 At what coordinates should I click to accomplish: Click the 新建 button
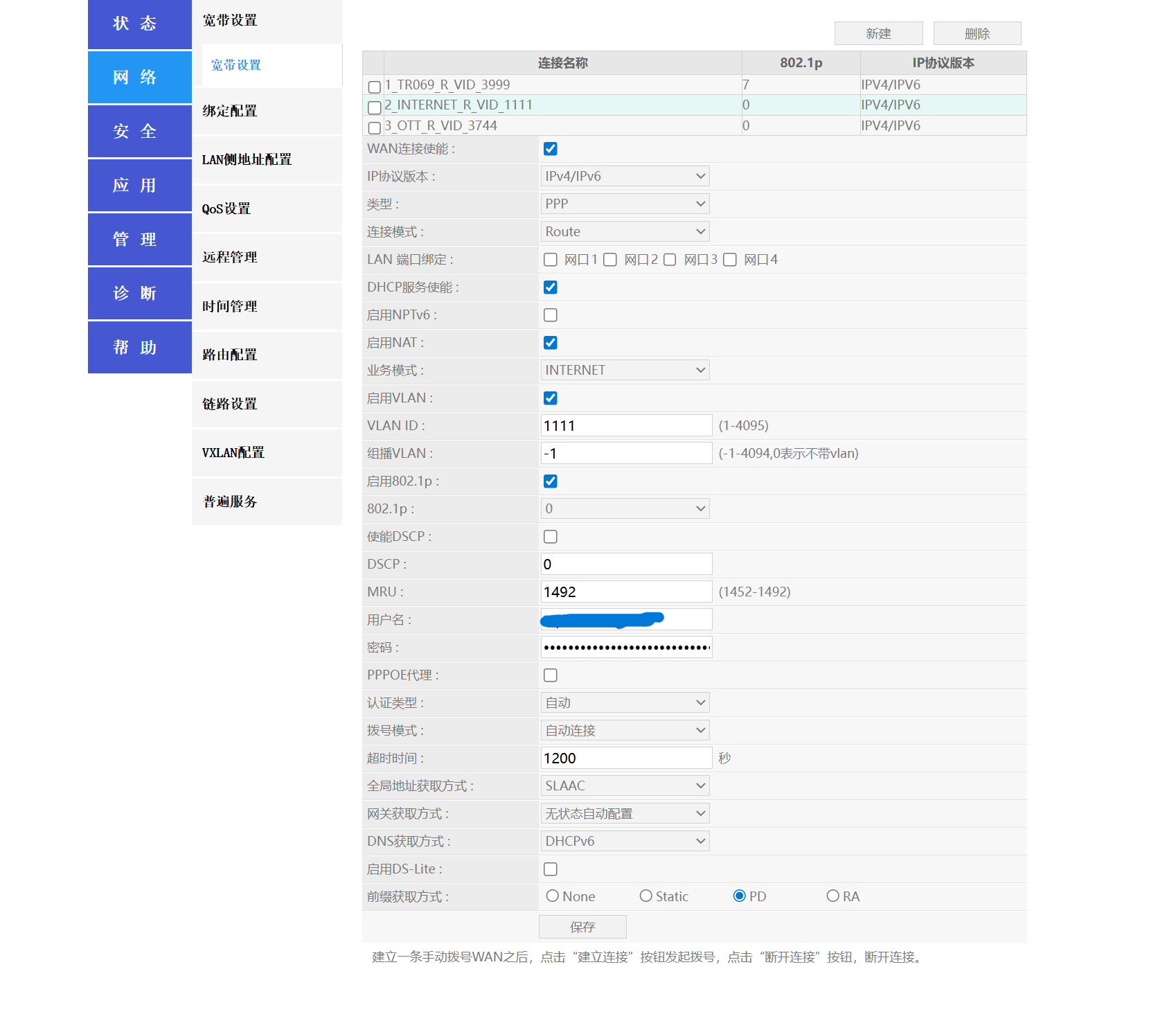pos(877,33)
